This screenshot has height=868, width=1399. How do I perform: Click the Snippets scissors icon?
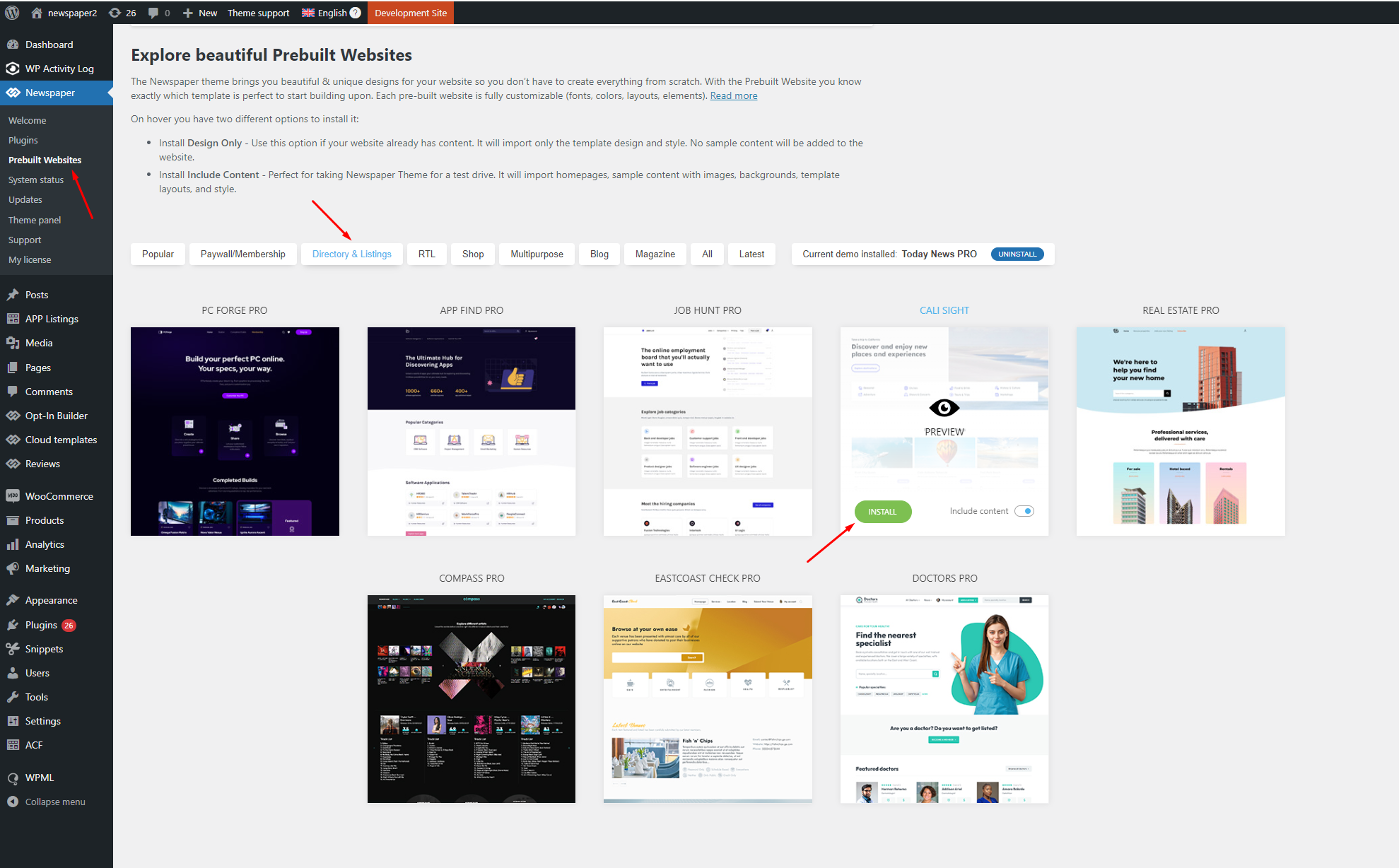[x=13, y=649]
